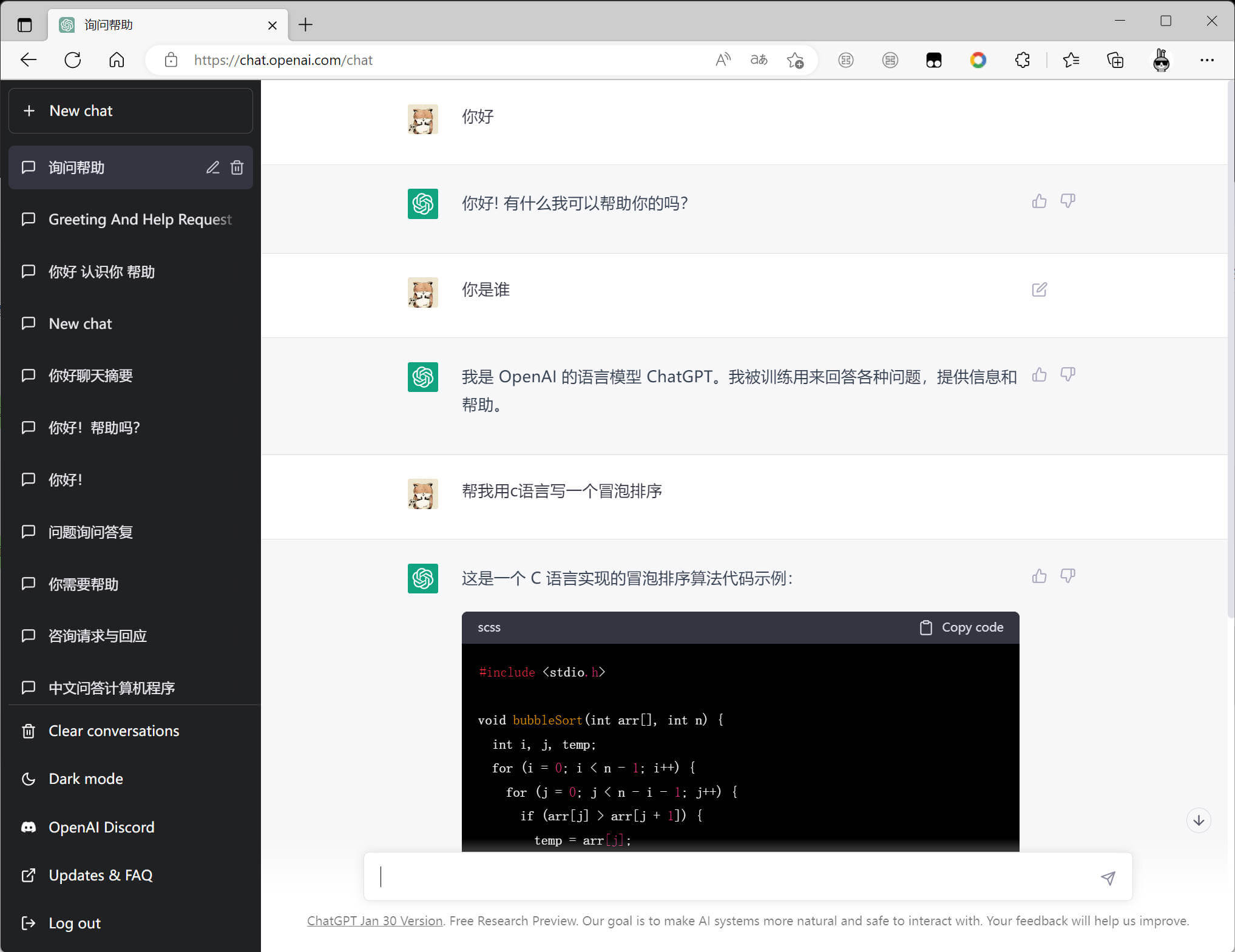The image size is (1235, 952).
Task: Open a new browser tab
Action: click(305, 25)
